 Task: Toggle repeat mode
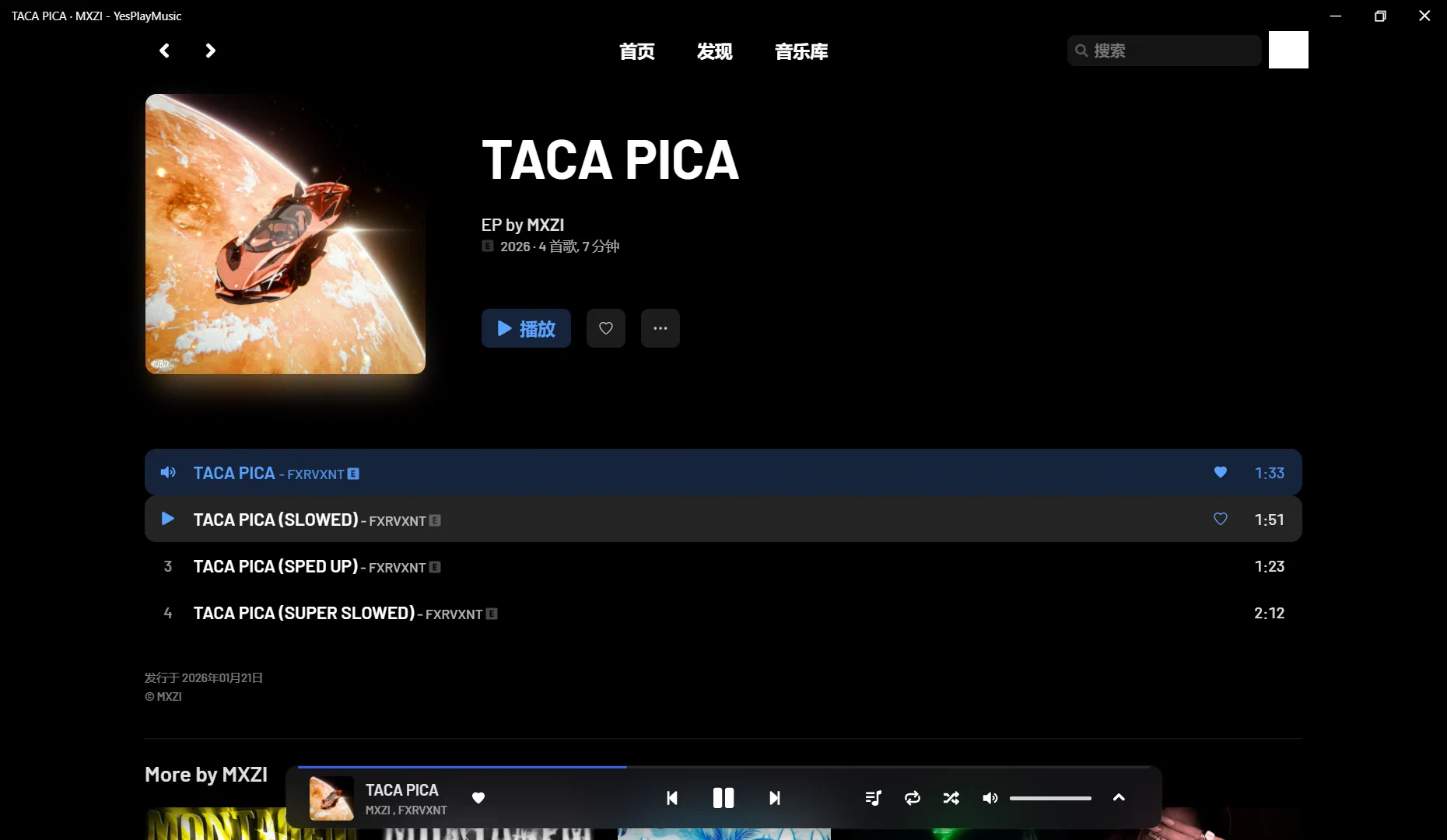[913, 798]
